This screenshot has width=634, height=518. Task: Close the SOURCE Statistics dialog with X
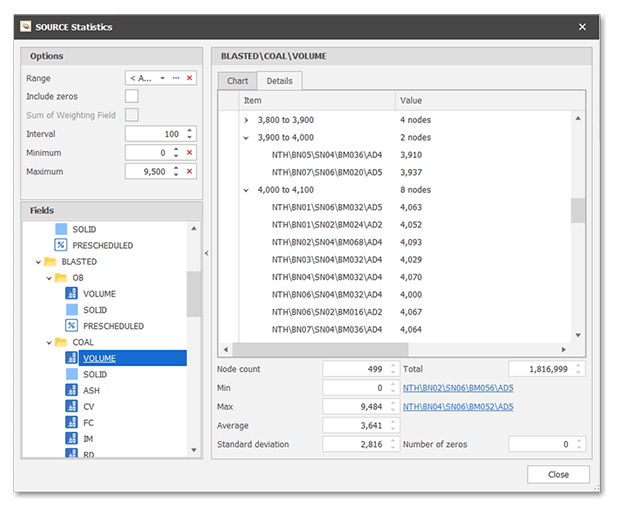pyautogui.click(x=582, y=27)
